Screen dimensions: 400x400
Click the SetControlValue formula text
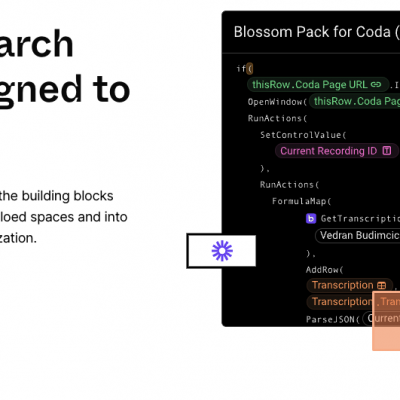[x=301, y=135]
